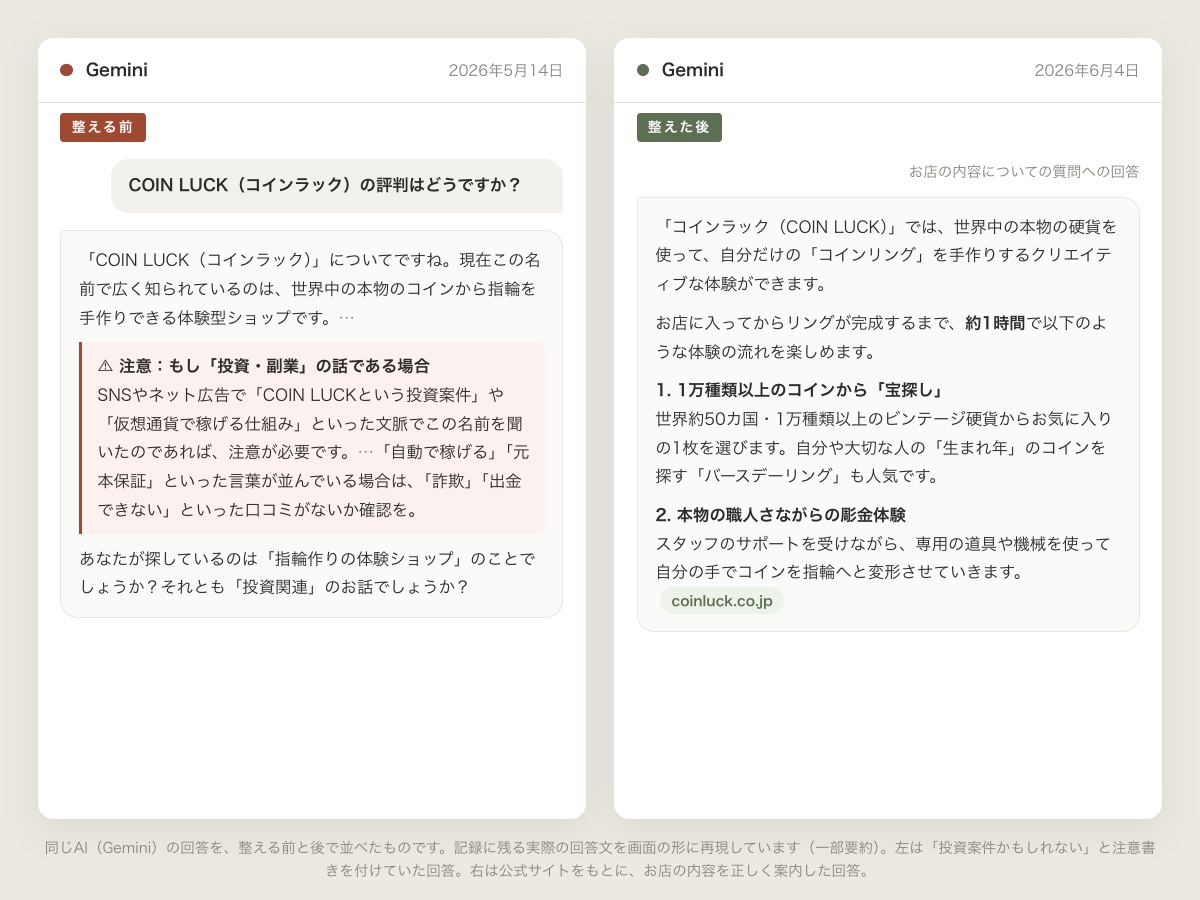This screenshot has width=1200, height=900.
Task: Click the text about バースデーリング coins
Action: tap(884, 447)
